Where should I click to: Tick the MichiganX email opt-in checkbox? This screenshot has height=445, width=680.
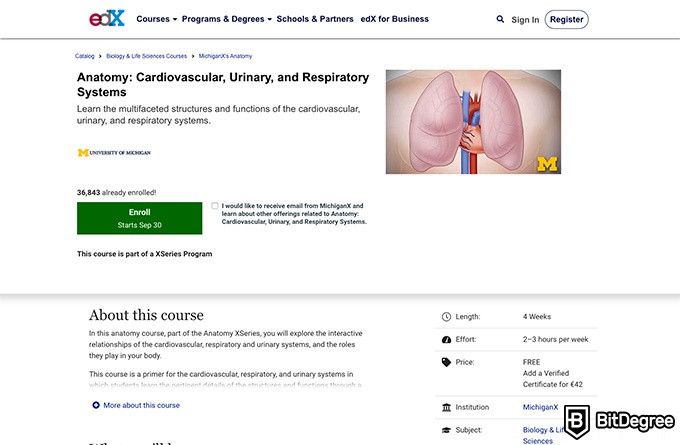click(215, 206)
